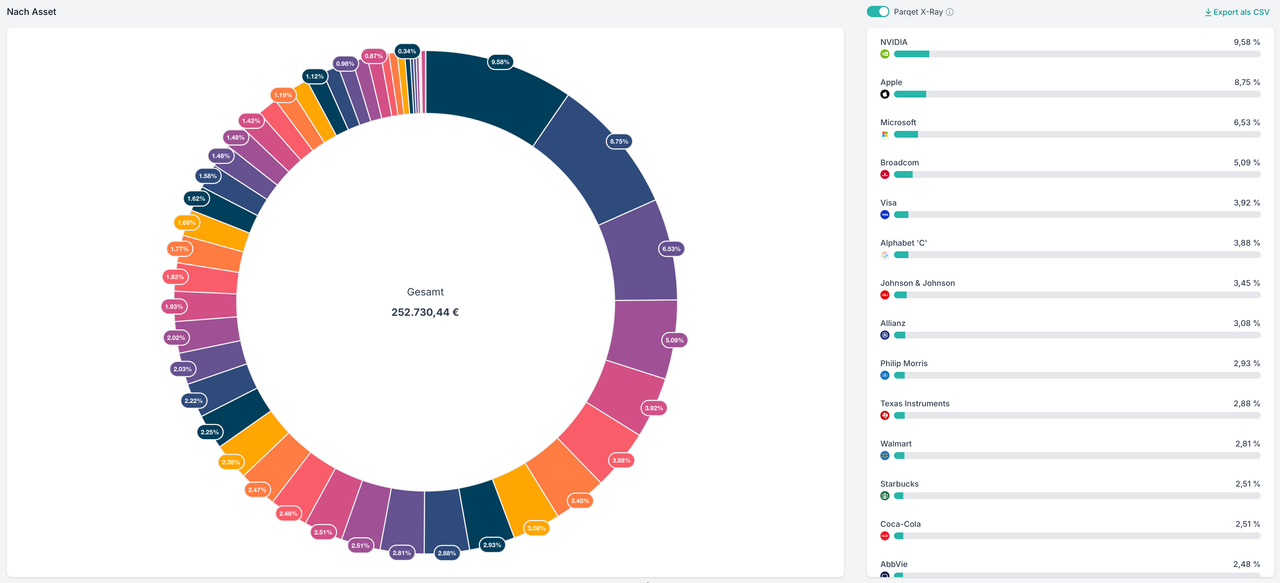Click the Nach Asset heading

pyautogui.click(x=31, y=12)
